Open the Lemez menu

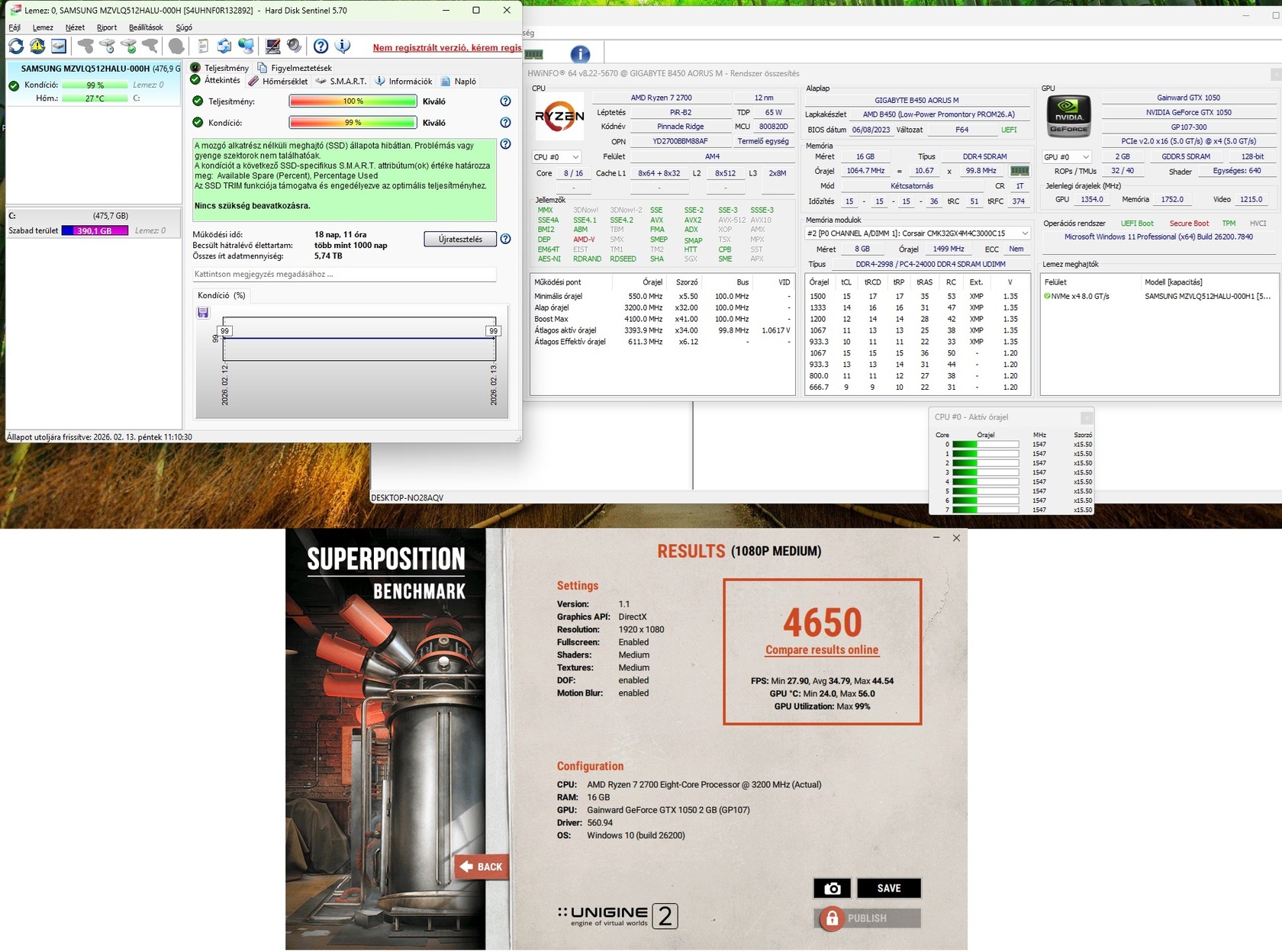click(x=43, y=27)
